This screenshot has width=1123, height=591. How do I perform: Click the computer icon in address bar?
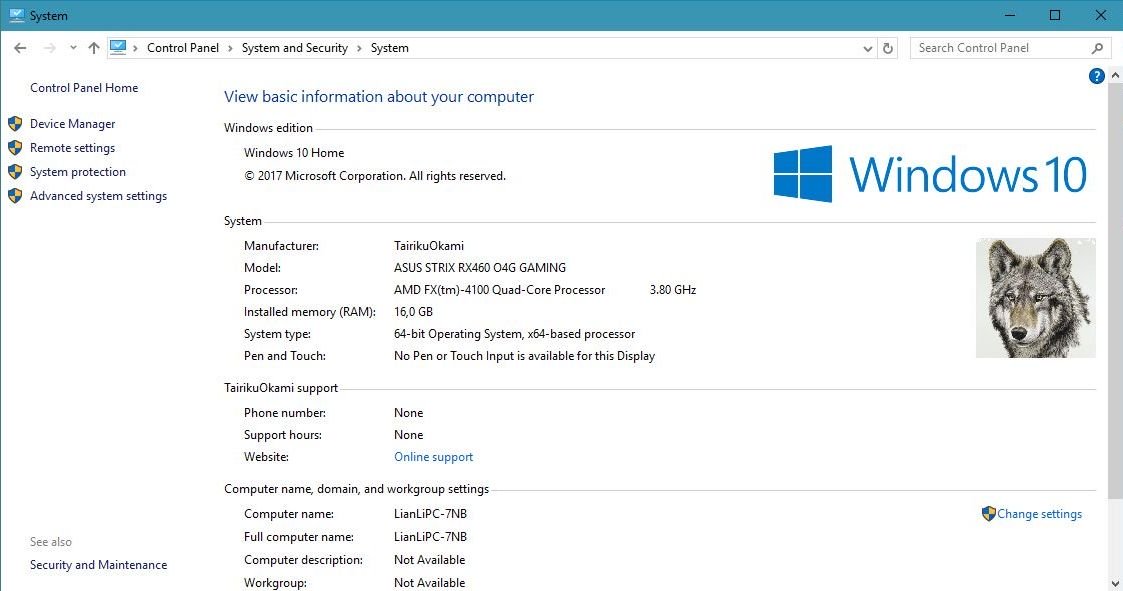118,48
